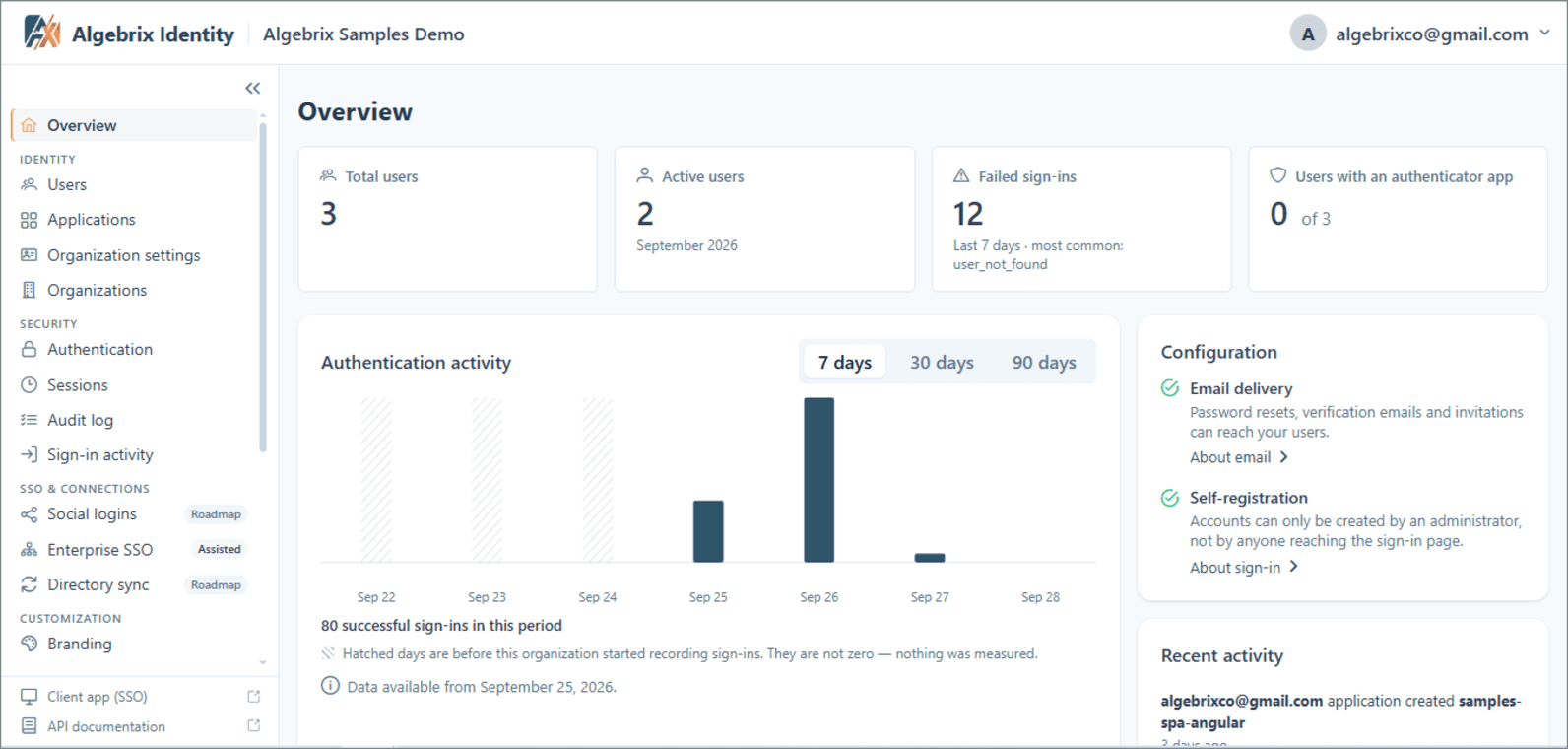Click the Organizations building icon
Viewport: 1568px width, 749px height.
(29, 290)
